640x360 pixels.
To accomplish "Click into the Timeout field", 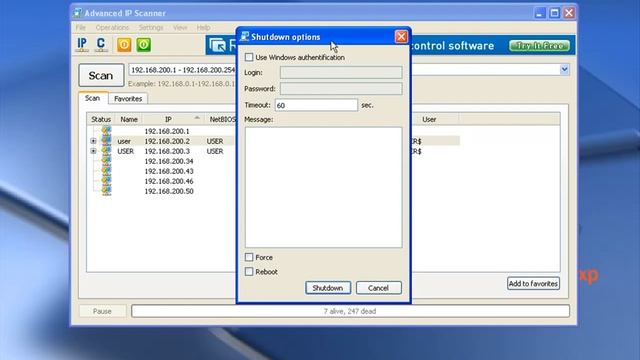I will (316, 105).
